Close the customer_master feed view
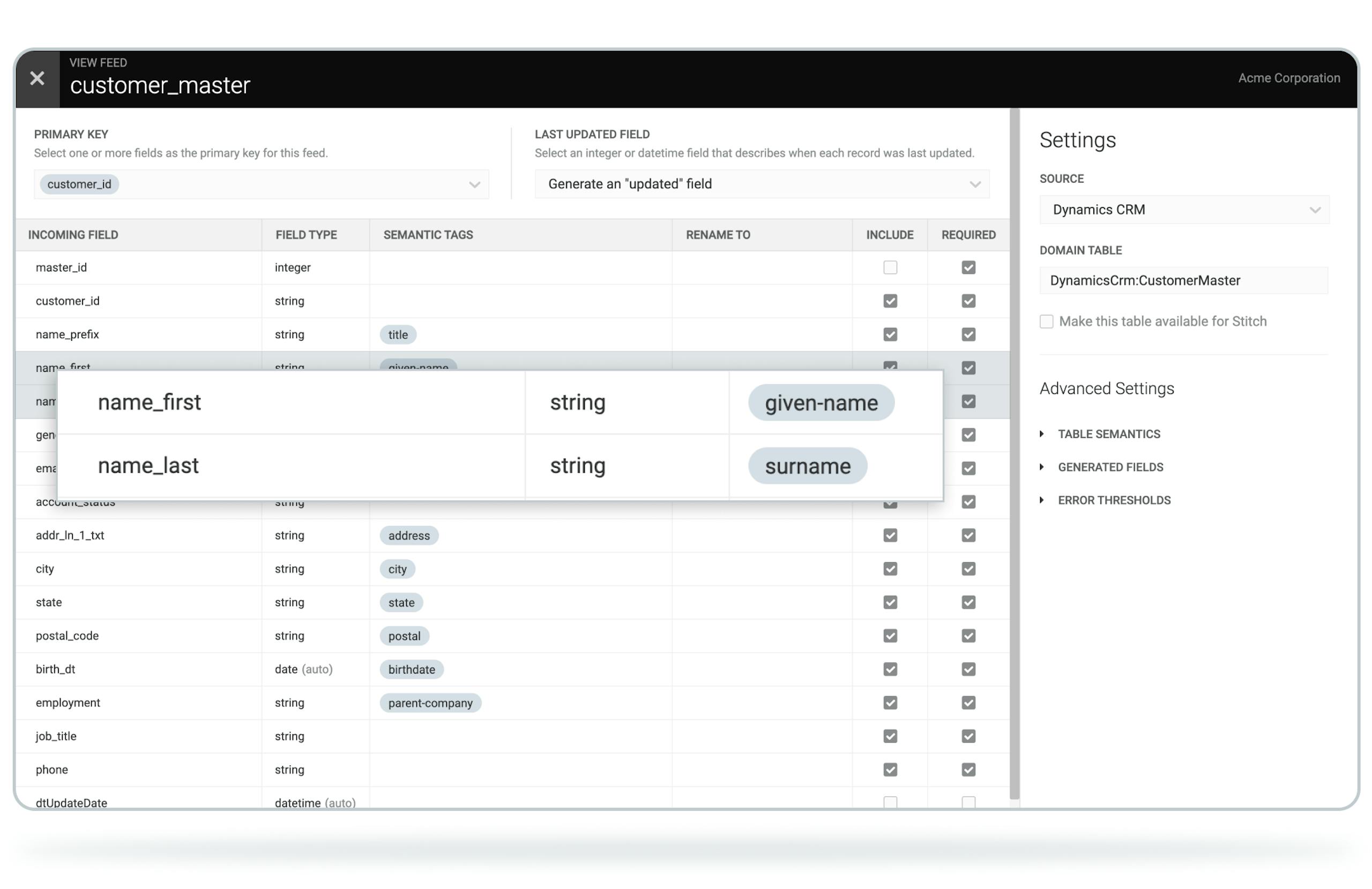Viewport: 1372px width, 889px height. [x=37, y=78]
